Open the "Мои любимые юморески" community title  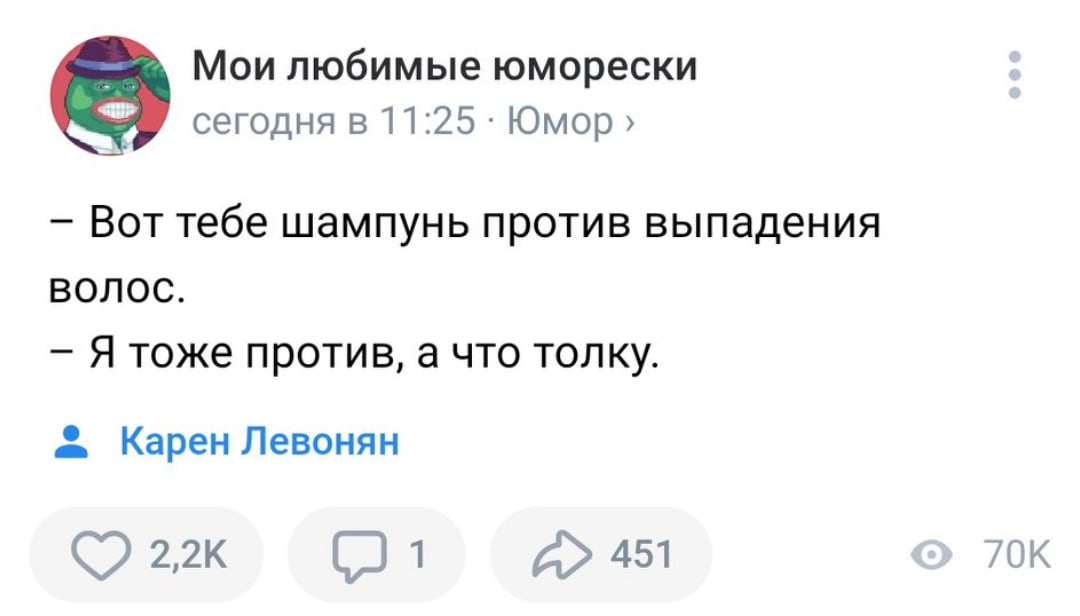[x=444, y=67]
